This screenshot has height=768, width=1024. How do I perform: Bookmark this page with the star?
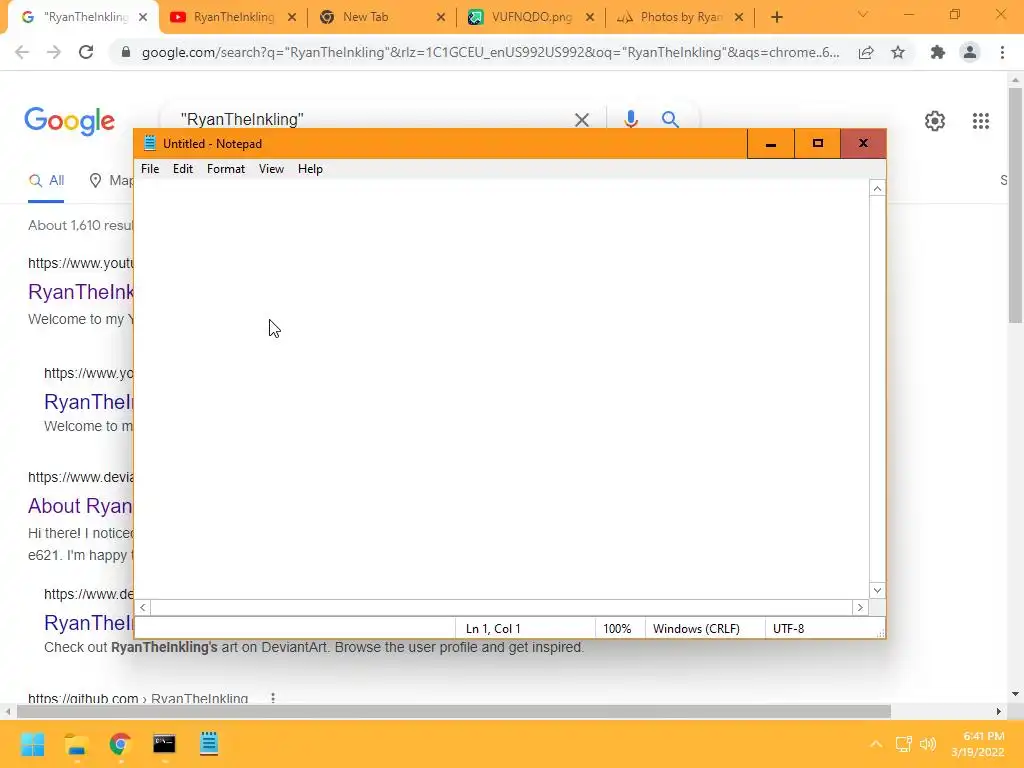898,52
